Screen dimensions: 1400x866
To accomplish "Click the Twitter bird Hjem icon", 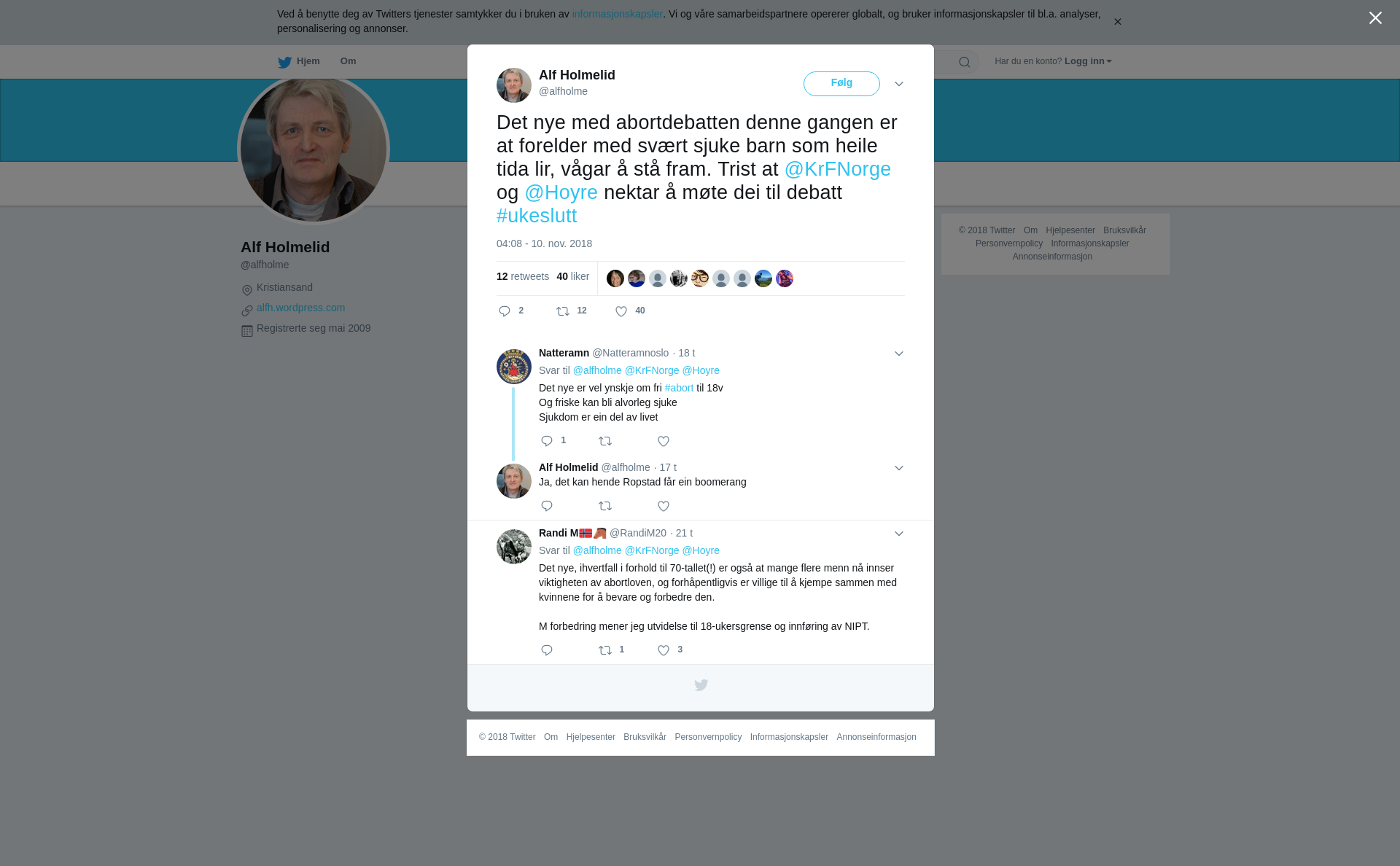I will click(x=284, y=62).
